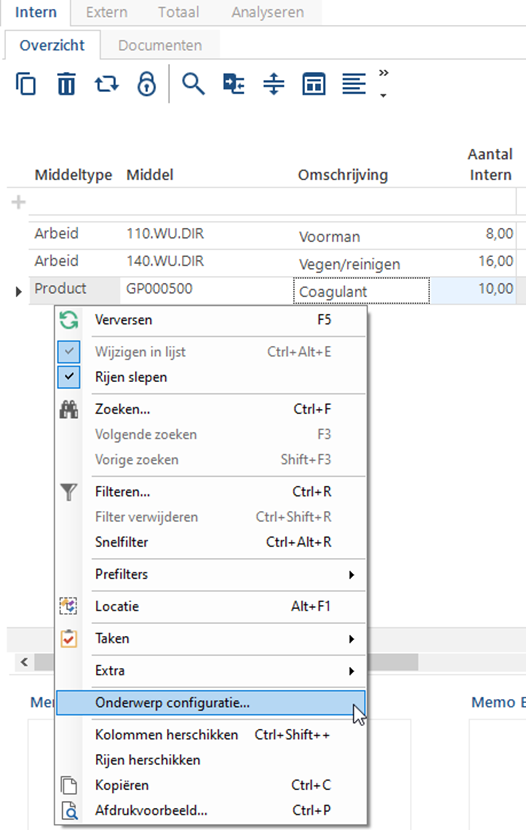526x830 pixels.
Task: Click the calendar layout toolbar icon
Action: click(x=314, y=84)
